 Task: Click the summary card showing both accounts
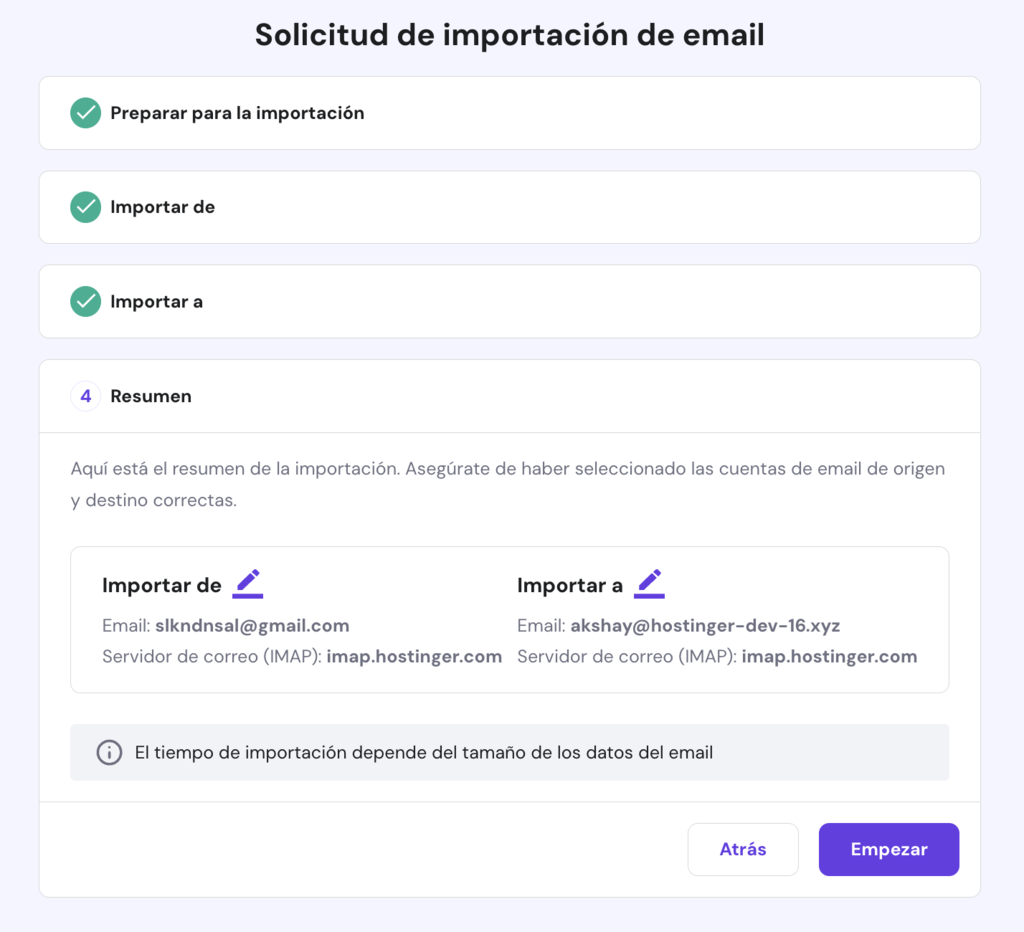pos(509,620)
